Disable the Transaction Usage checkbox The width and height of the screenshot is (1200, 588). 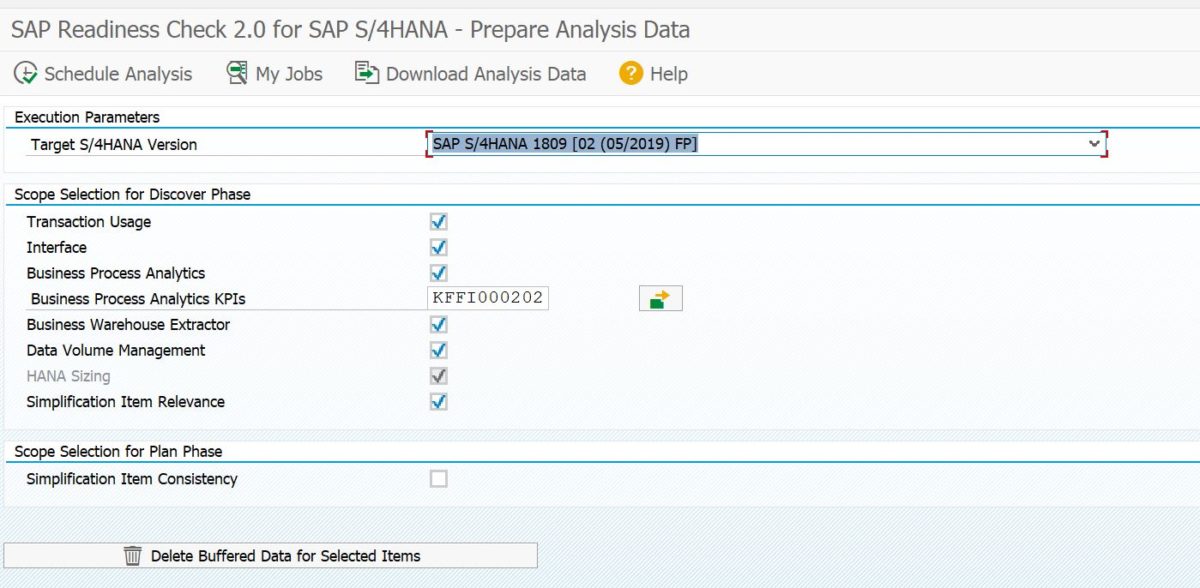coord(436,221)
